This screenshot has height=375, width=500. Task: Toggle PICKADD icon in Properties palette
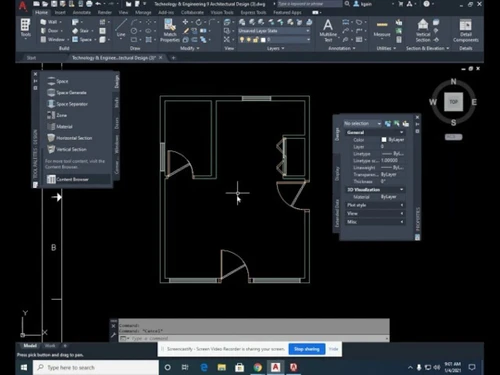pos(388,124)
